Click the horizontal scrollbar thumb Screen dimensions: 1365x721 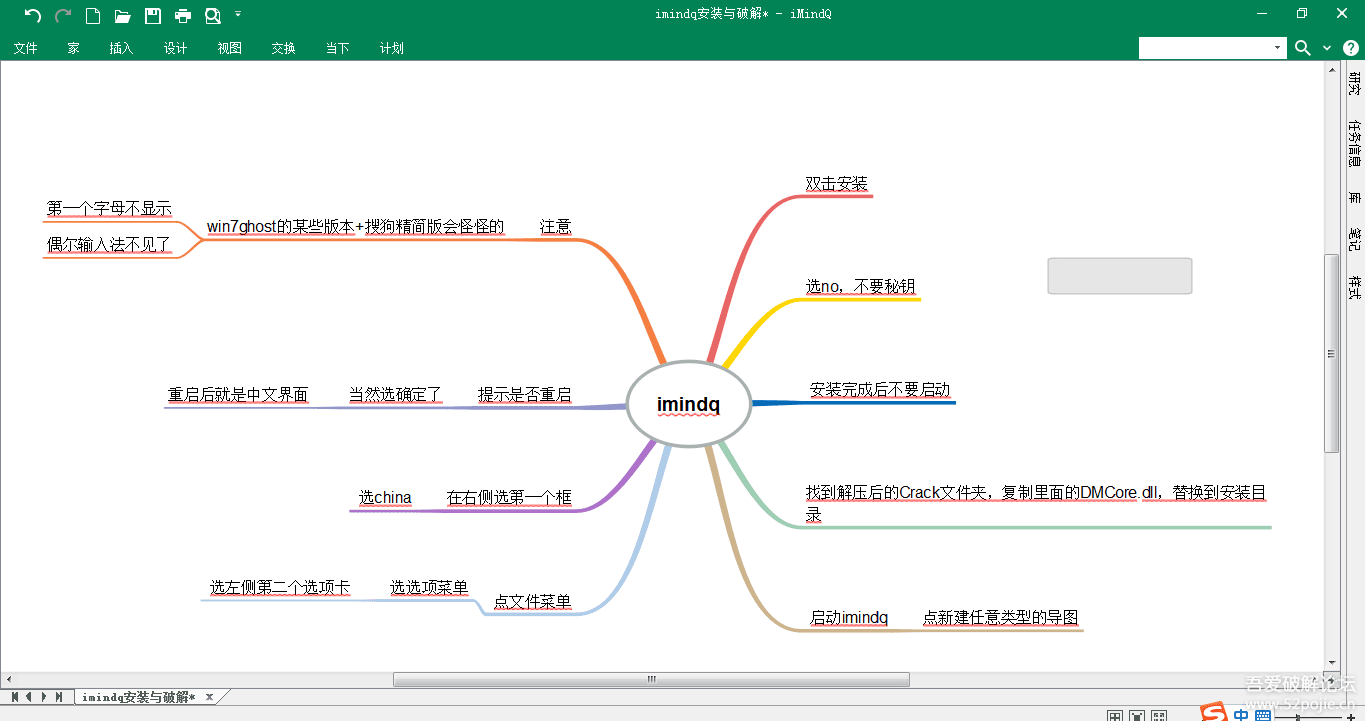click(x=651, y=680)
